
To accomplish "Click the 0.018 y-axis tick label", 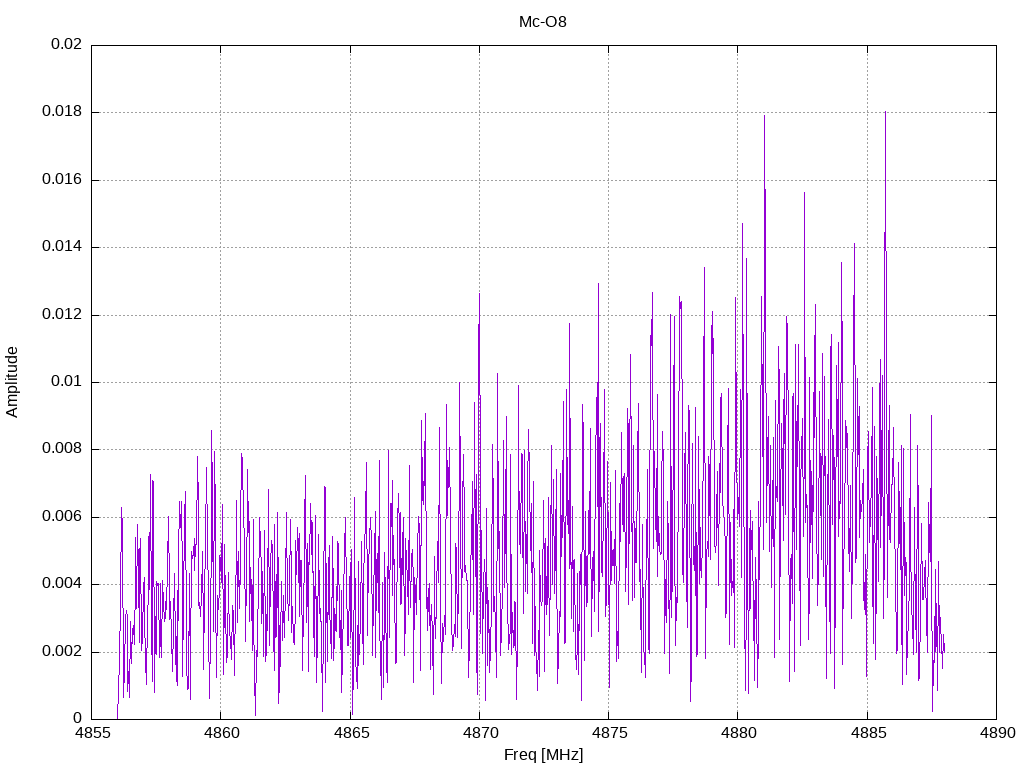I will tap(62, 111).
